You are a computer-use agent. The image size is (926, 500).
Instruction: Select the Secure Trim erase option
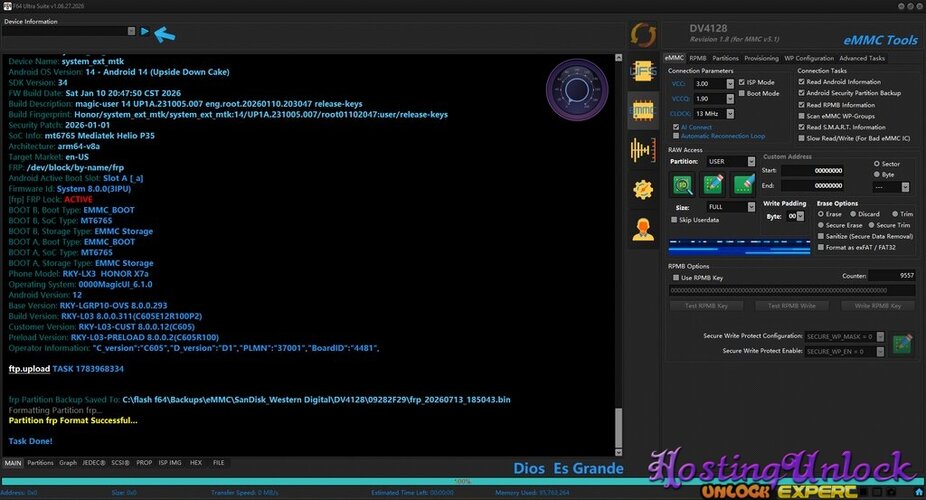tap(870, 226)
